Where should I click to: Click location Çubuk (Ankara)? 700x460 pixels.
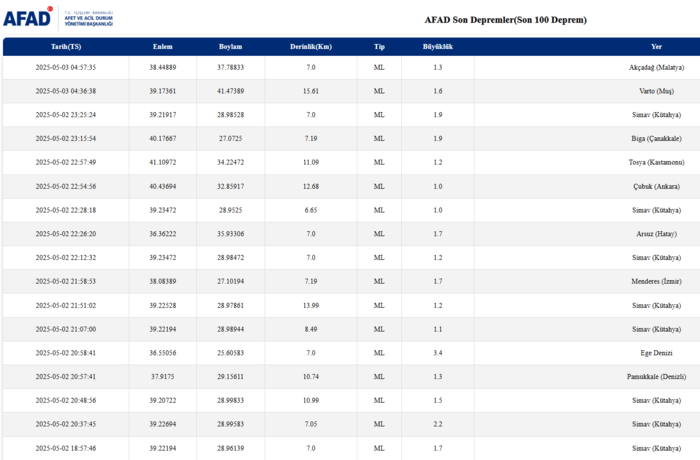656,186
